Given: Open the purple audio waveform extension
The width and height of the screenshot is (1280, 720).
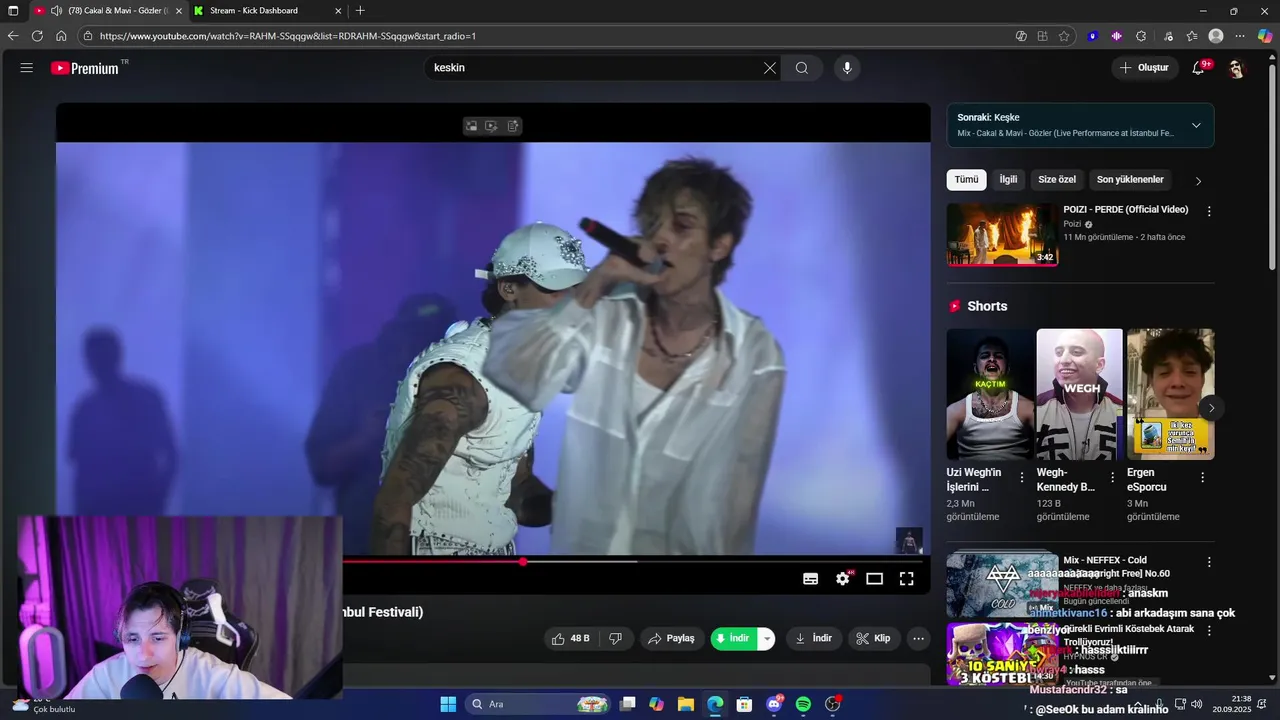Looking at the screenshot, I should click(1117, 36).
